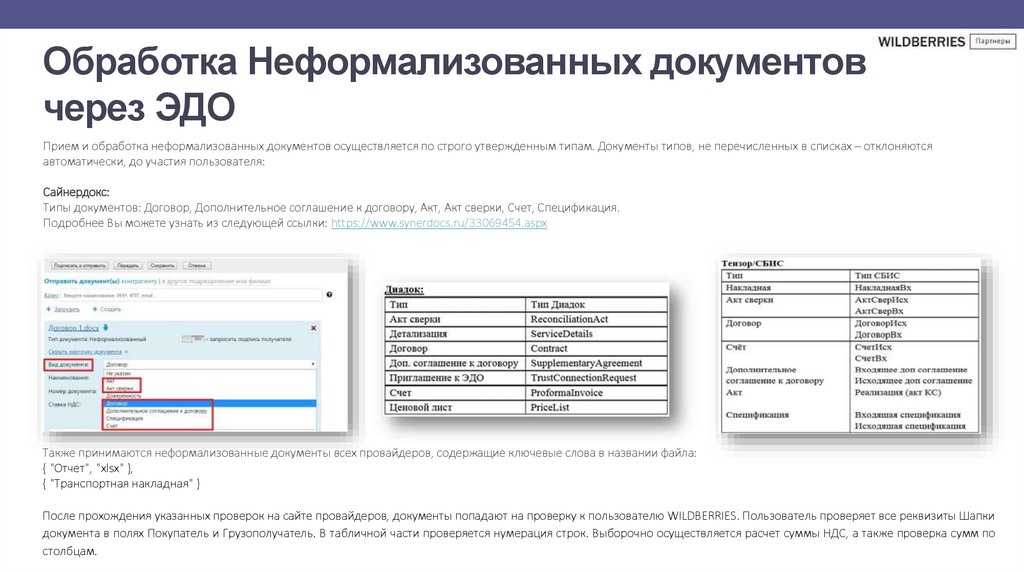1024x572 pixels.
Task: Click 'ДоговорИсх' cell in СБИС table
Action: [880, 323]
